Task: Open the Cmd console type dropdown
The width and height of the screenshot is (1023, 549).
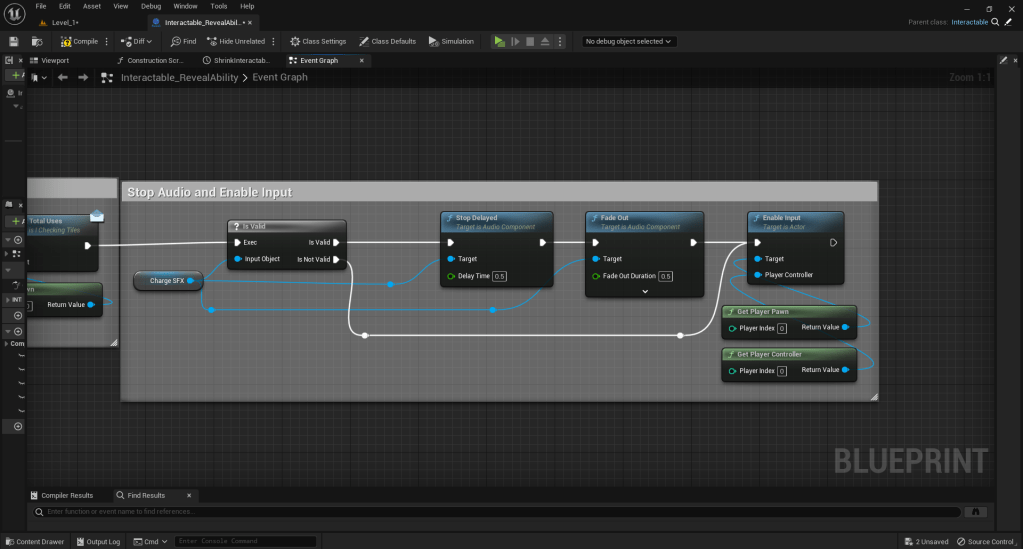Action: point(152,541)
